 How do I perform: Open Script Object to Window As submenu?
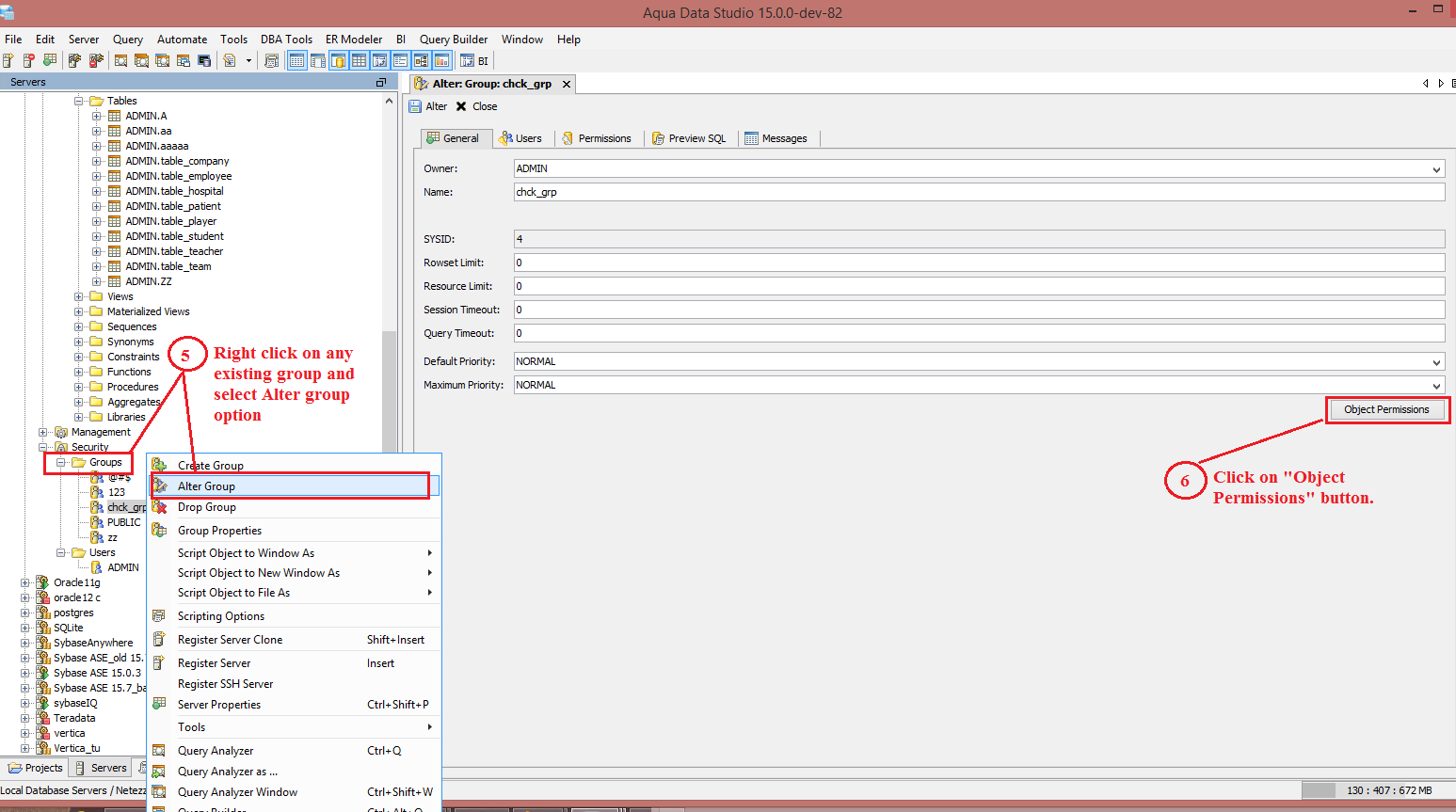click(x=295, y=553)
